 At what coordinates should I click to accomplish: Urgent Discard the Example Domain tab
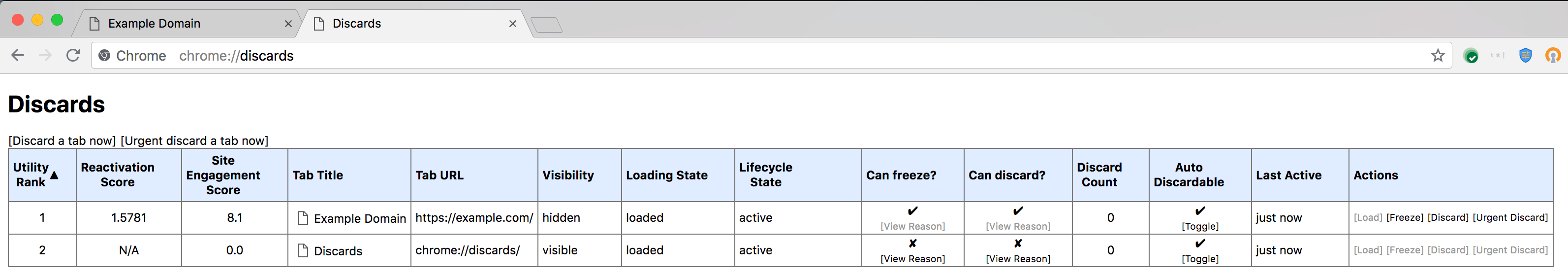(1509, 218)
